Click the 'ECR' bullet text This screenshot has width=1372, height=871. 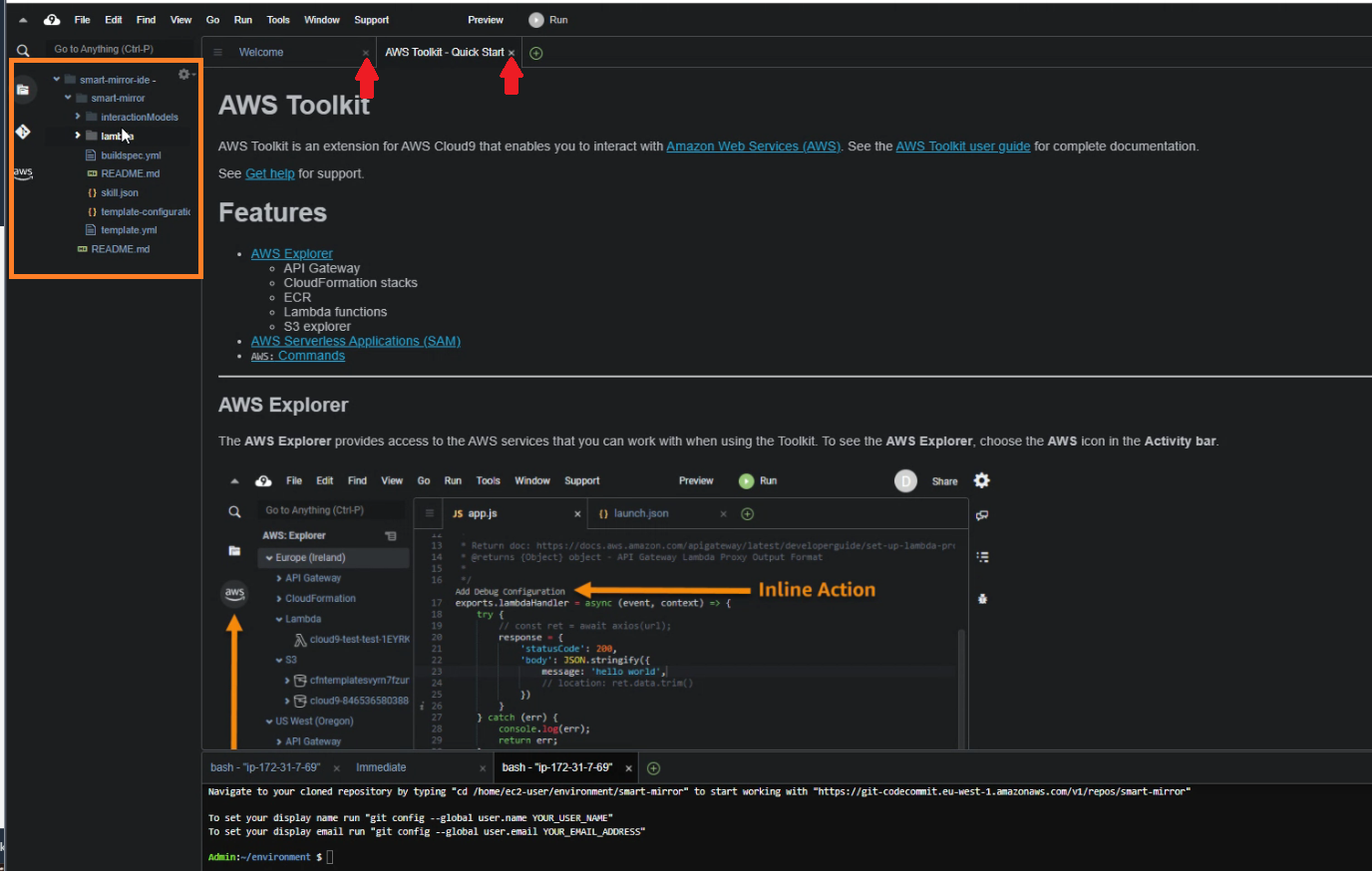tap(297, 297)
